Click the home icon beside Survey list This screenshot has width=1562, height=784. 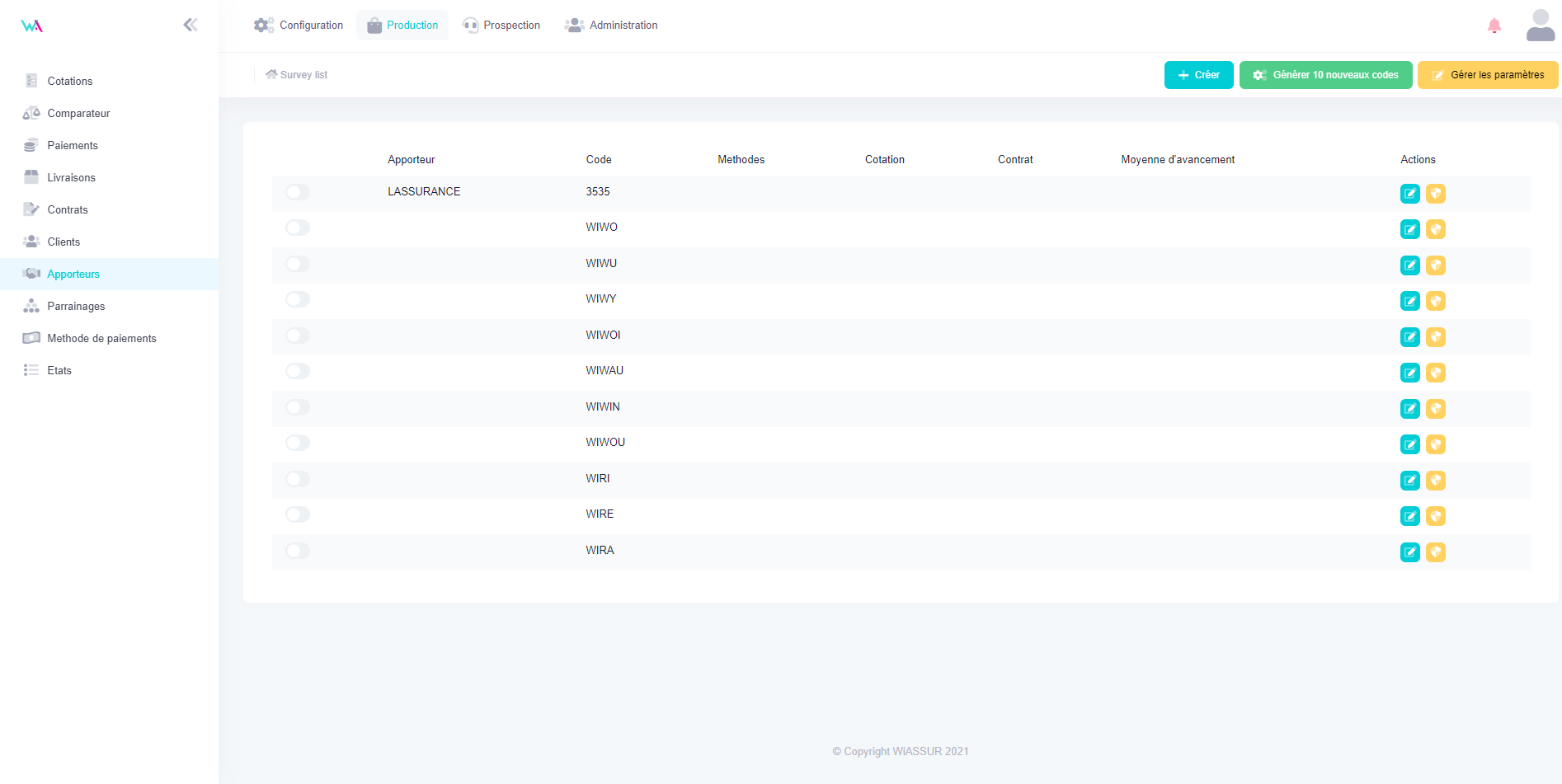click(x=271, y=74)
